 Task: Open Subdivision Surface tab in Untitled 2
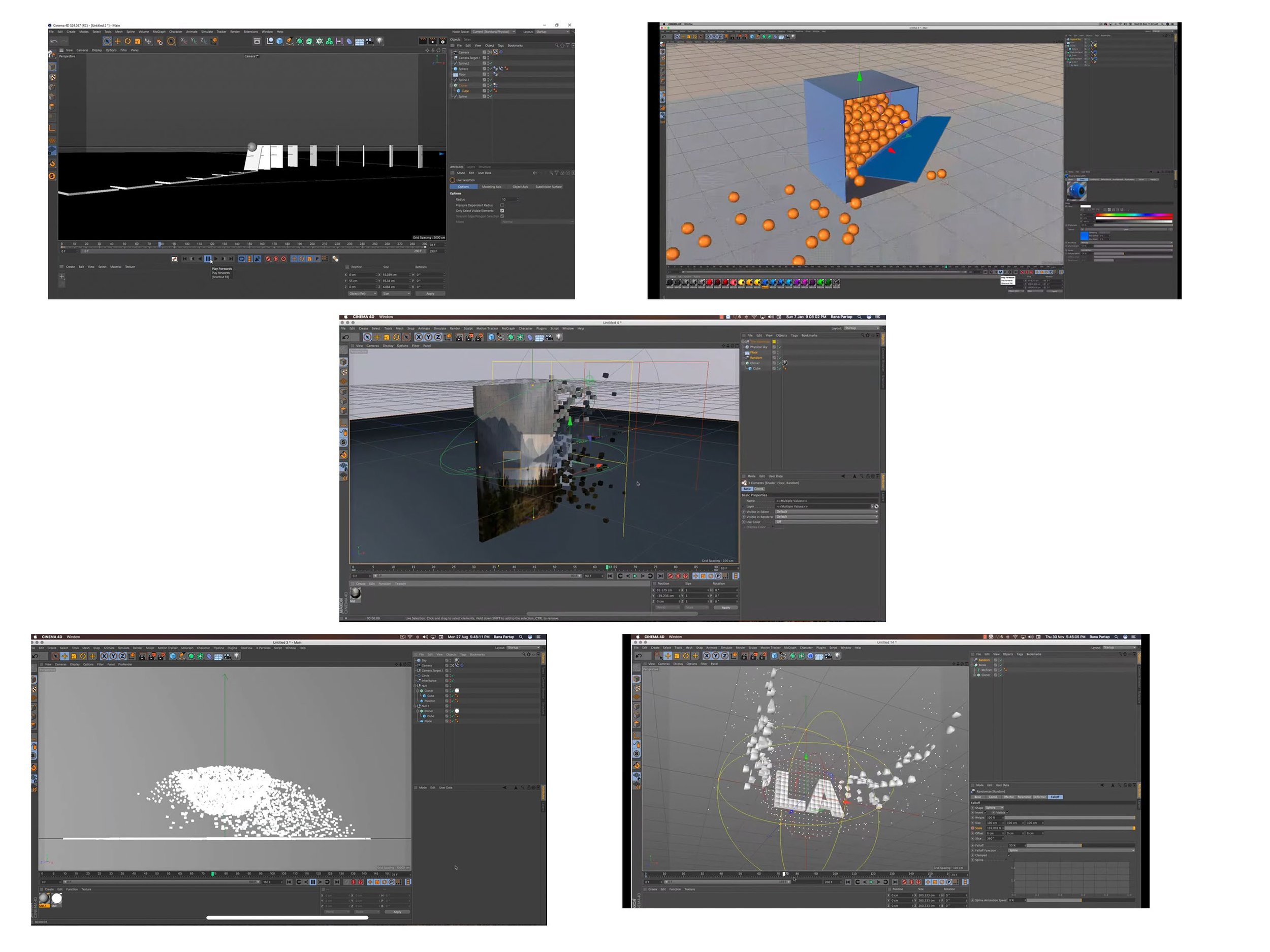pos(549,186)
